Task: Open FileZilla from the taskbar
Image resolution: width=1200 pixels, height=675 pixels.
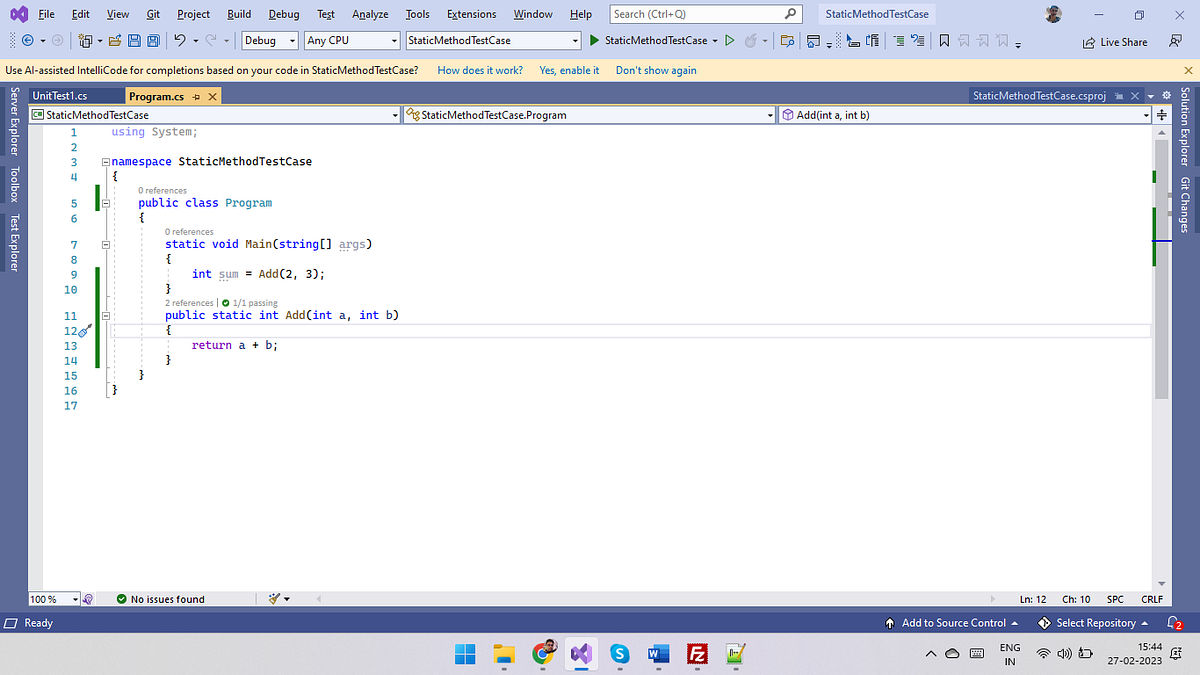Action: click(698, 655)
